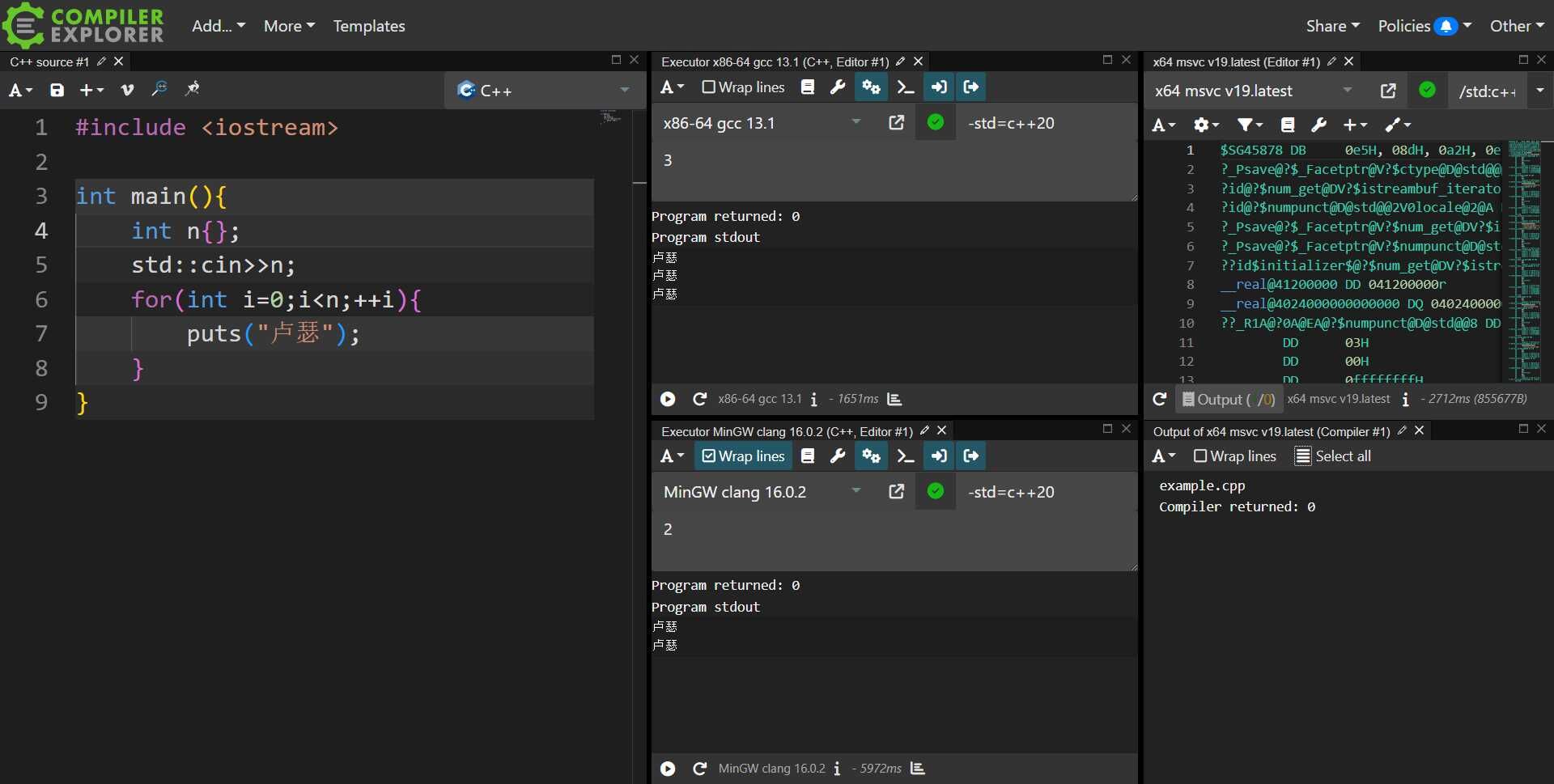Click green status check for msvc compiler
Viewport: 1554px width, 784px height.
(x=1428, y=91)
